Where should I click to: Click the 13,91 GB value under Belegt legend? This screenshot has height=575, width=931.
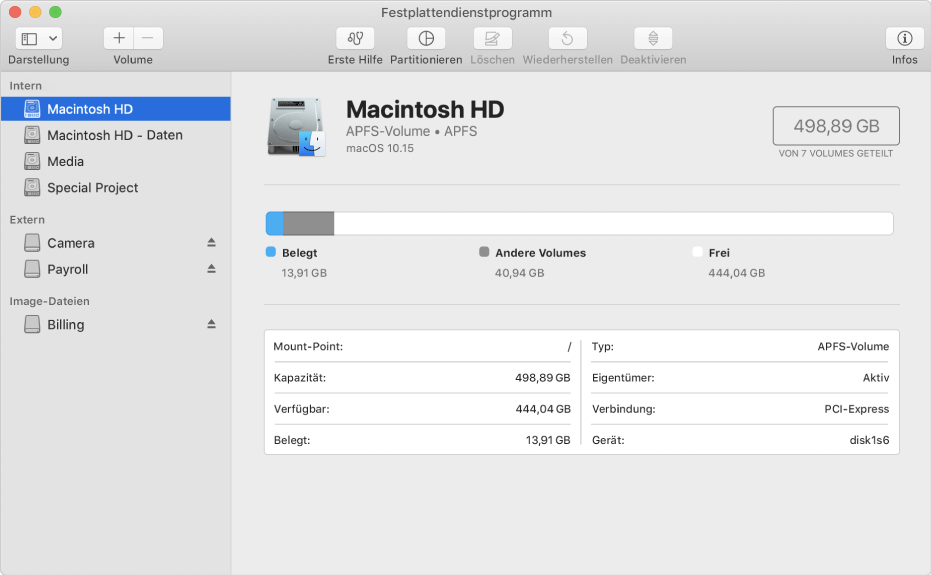click(304, 273)
